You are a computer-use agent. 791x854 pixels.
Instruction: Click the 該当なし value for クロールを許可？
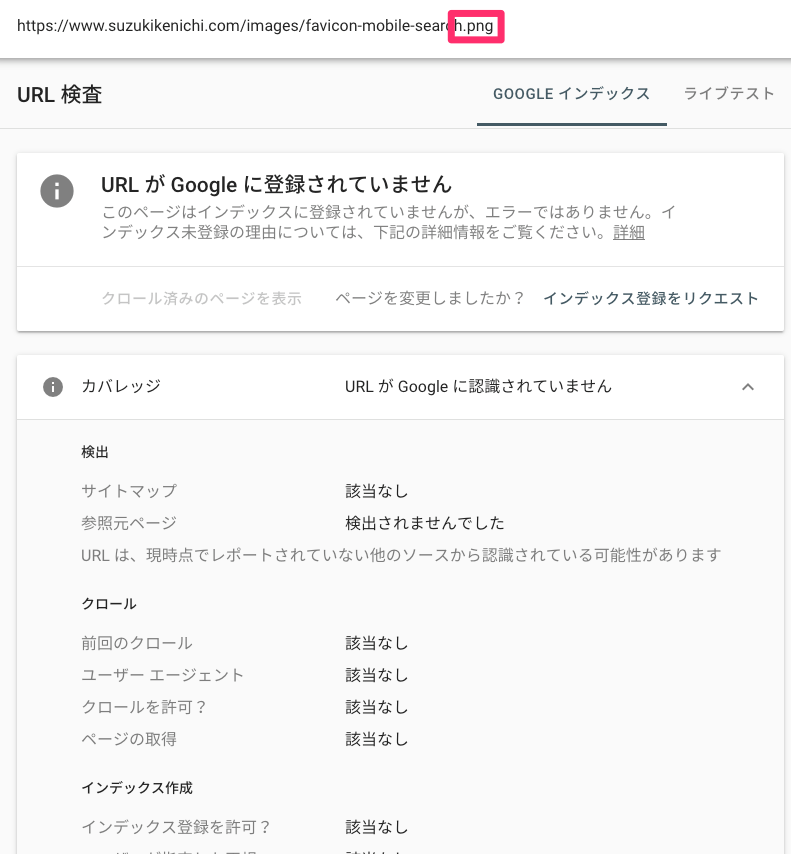[x=376, y=707]
